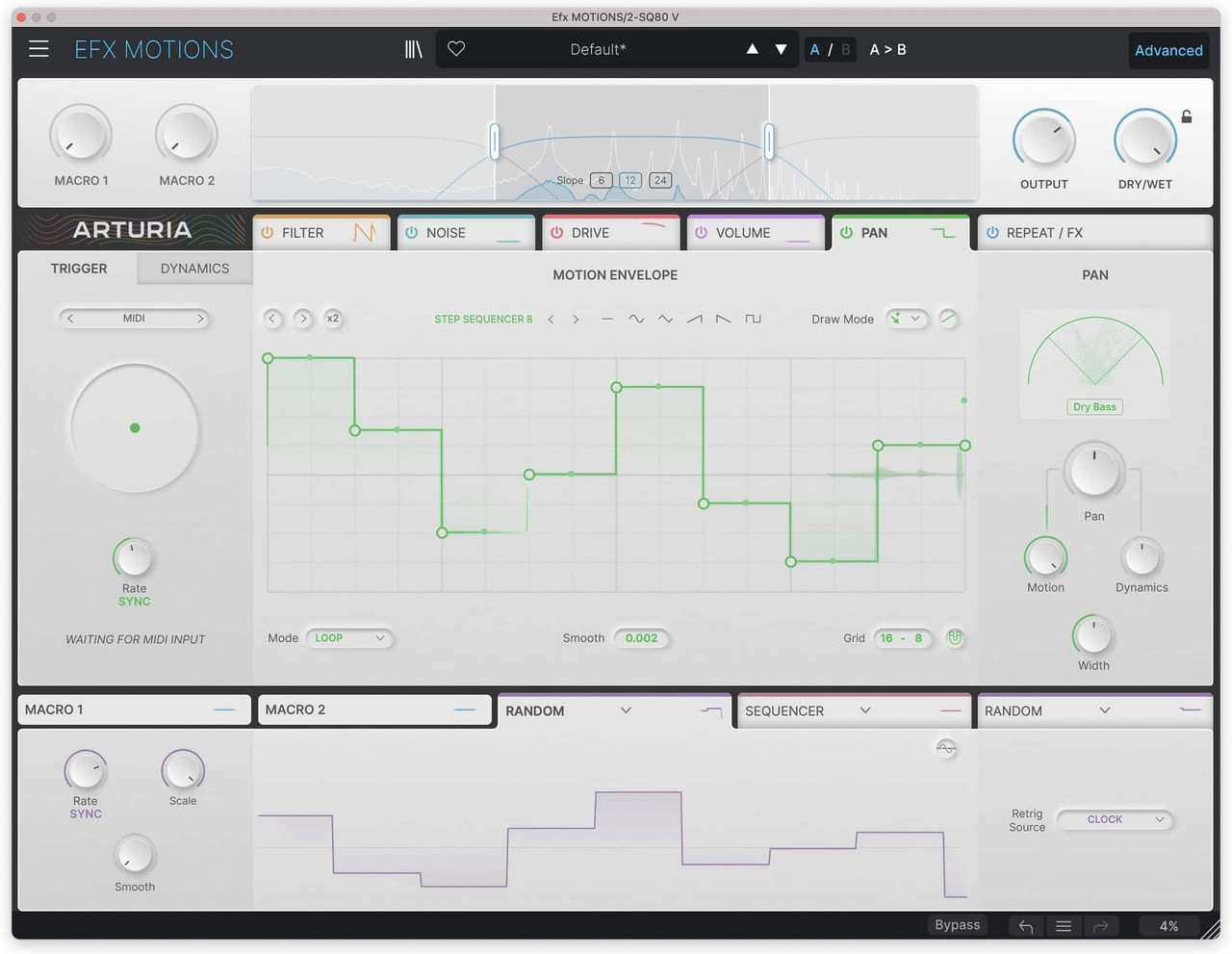Shift the envelope left with the circled arrow
1232x954 pixels.
[x=272, y=319]
